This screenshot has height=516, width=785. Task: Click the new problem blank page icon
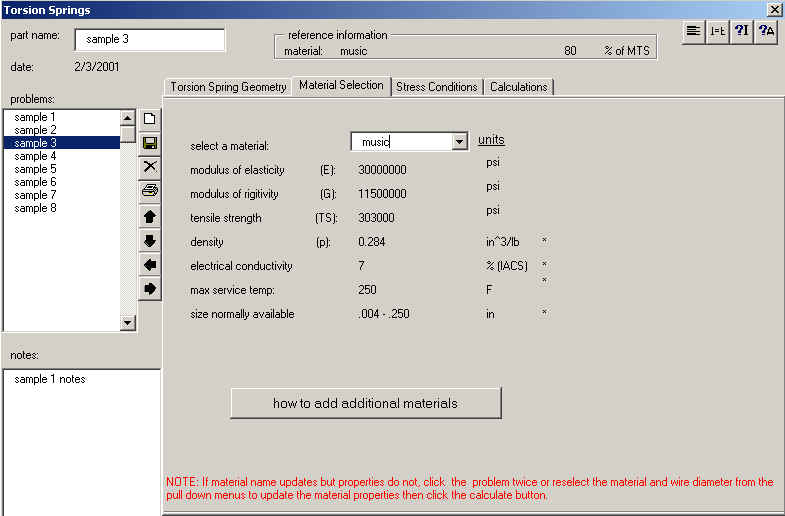tap(150, 119)
